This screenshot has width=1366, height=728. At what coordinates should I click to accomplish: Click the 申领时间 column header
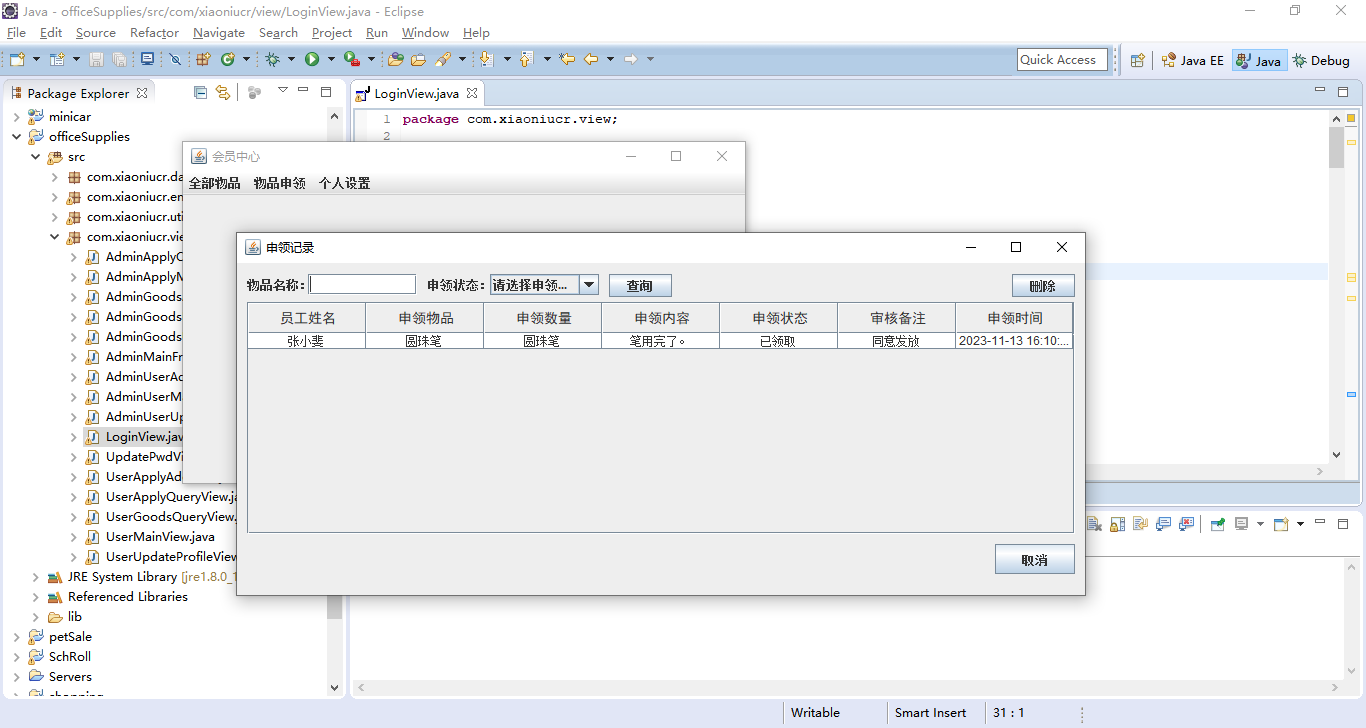point(1014,318)
